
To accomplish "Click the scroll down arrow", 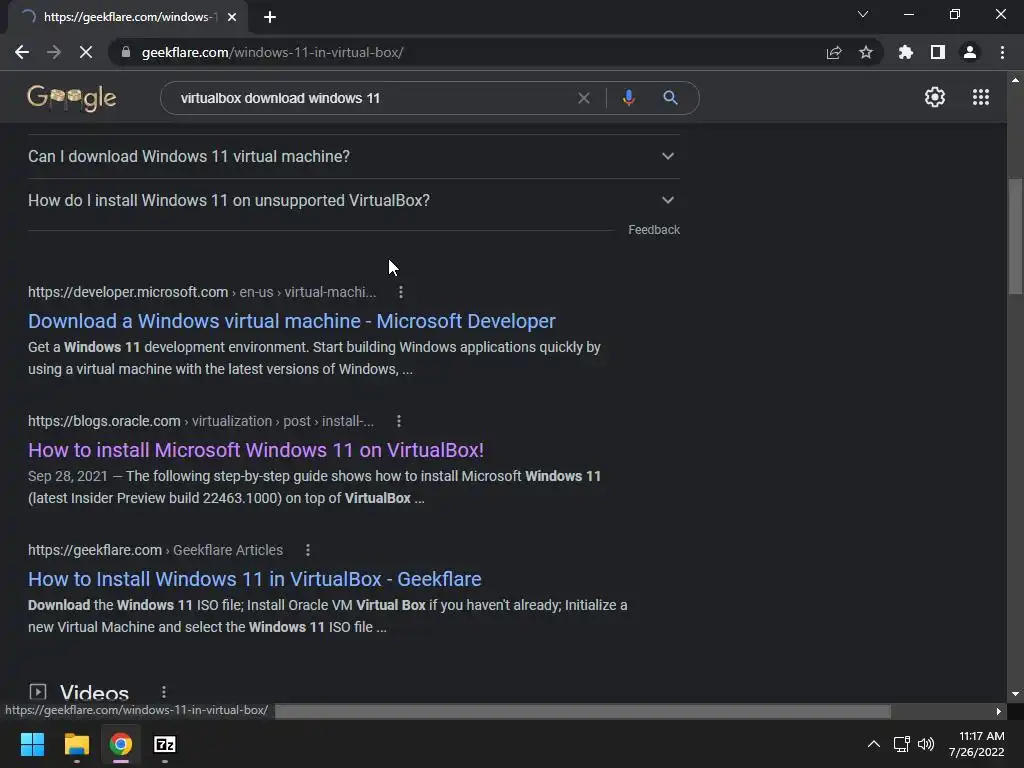I will point(1015,694).
